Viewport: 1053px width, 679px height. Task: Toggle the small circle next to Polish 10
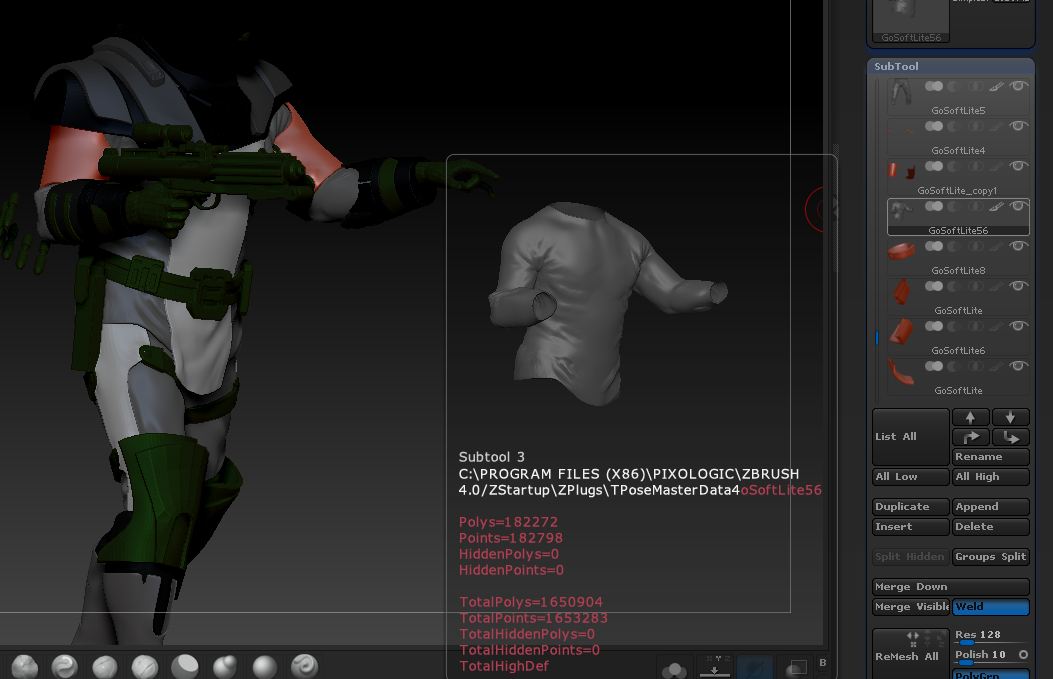point(1023,654)
